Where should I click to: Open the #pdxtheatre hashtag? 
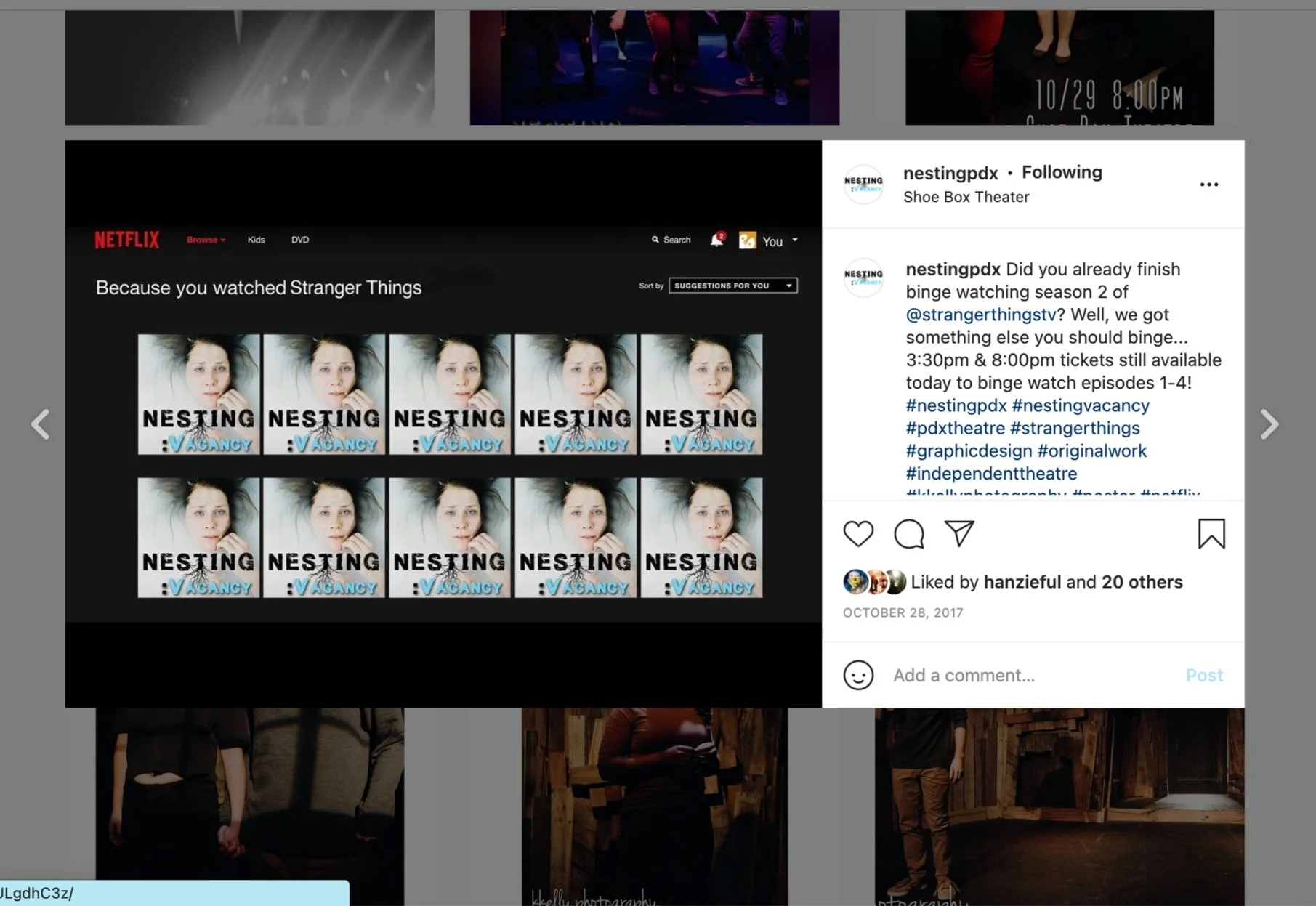955,428
